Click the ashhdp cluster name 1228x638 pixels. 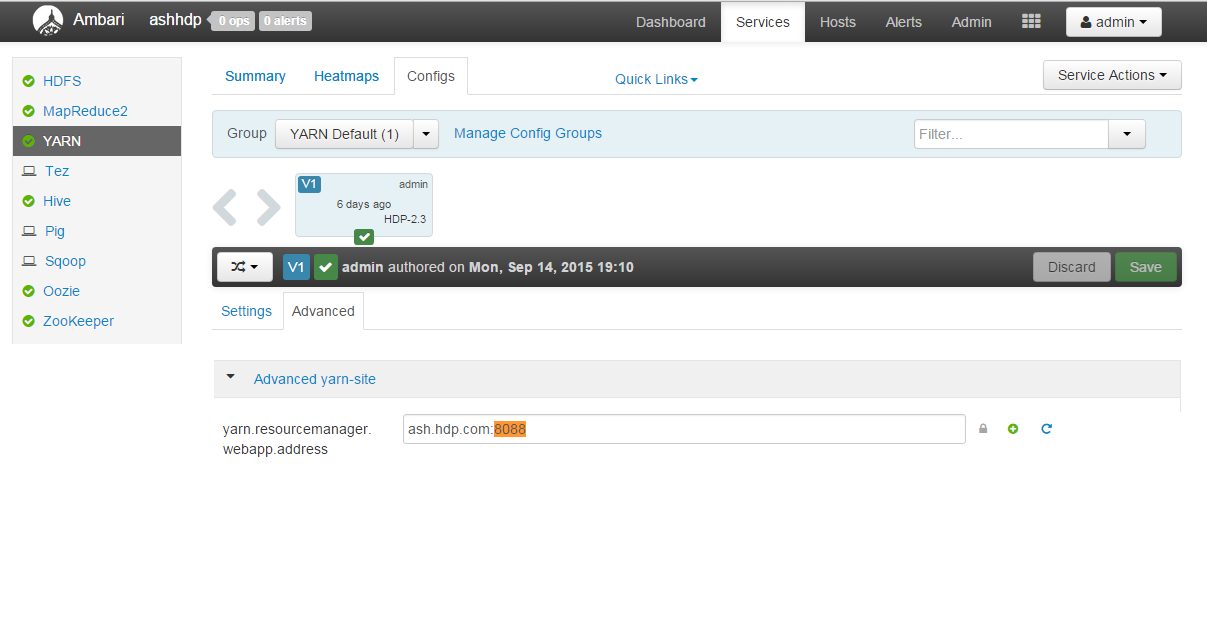[175, 20]
